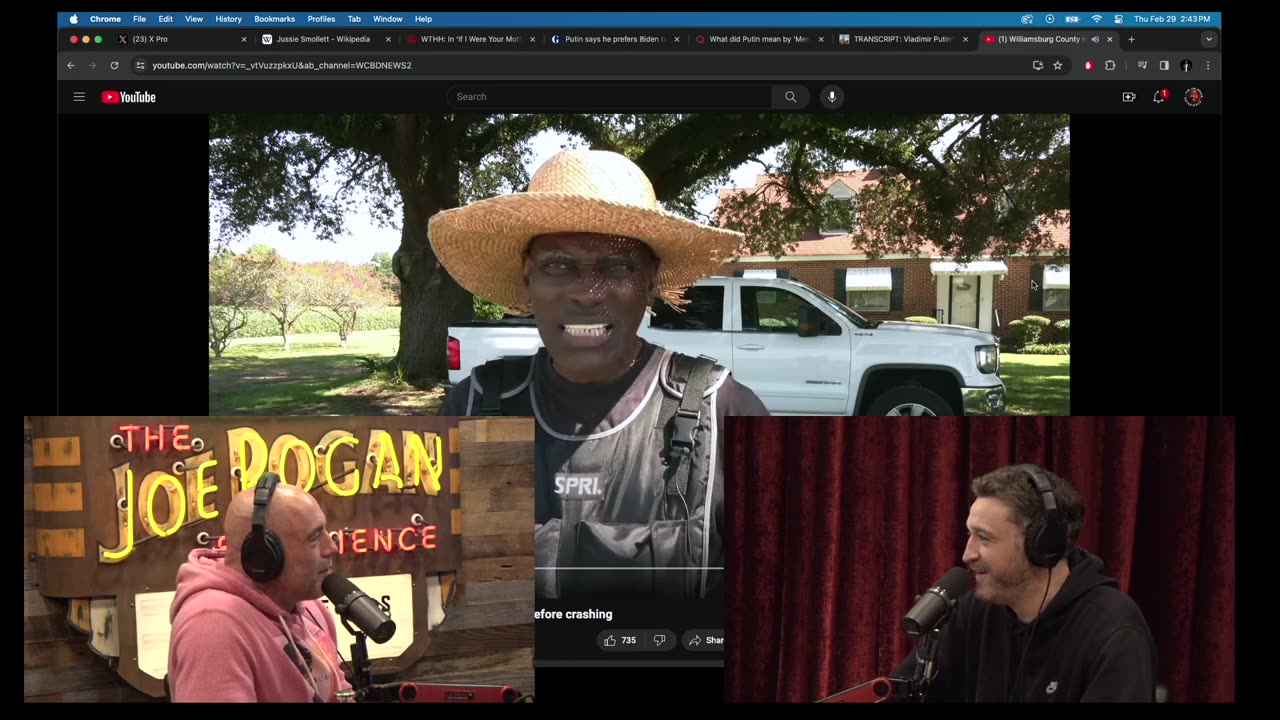Like the video with thumbs up
The image size is (1280, 720).
[620, 640]
